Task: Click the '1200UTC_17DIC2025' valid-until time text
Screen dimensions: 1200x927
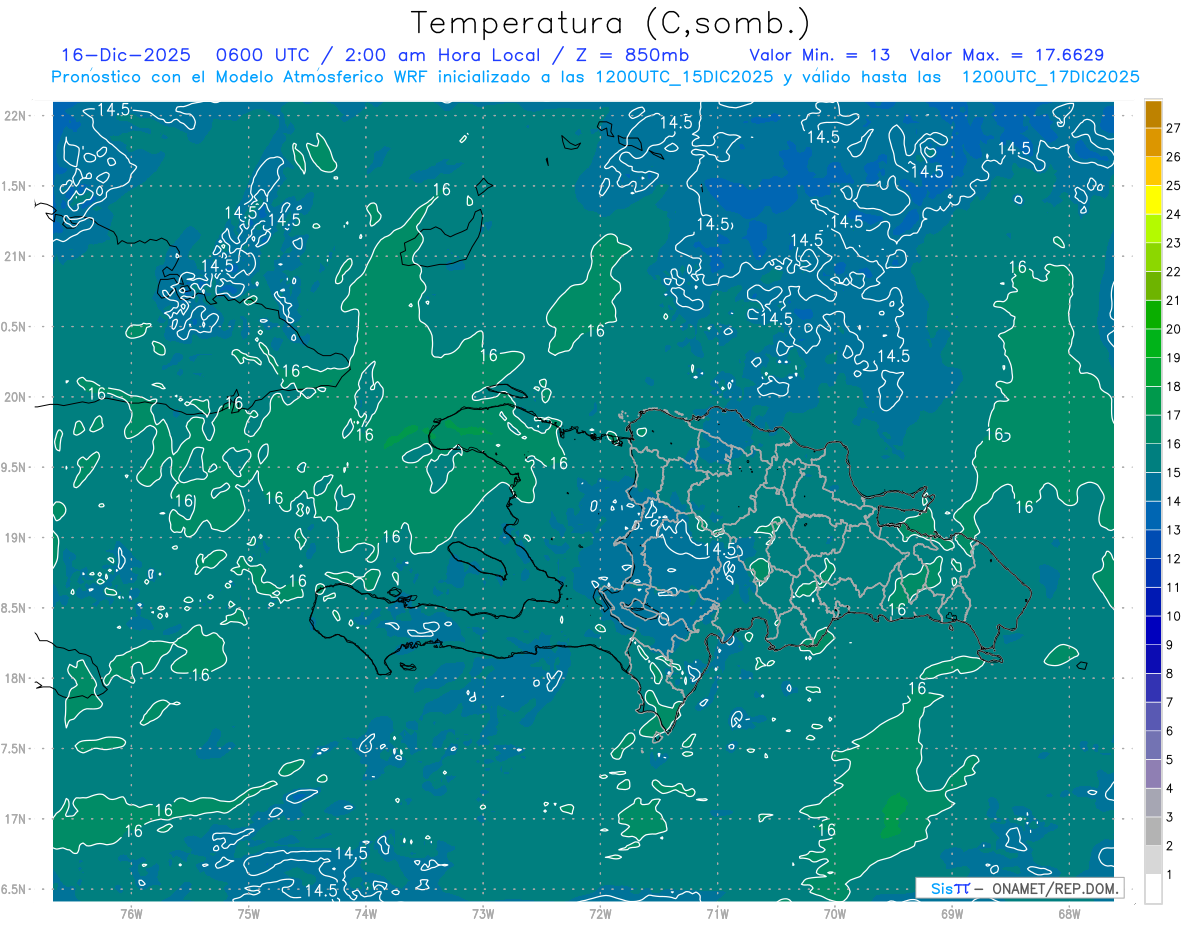Action: [x=1050, y=77]
